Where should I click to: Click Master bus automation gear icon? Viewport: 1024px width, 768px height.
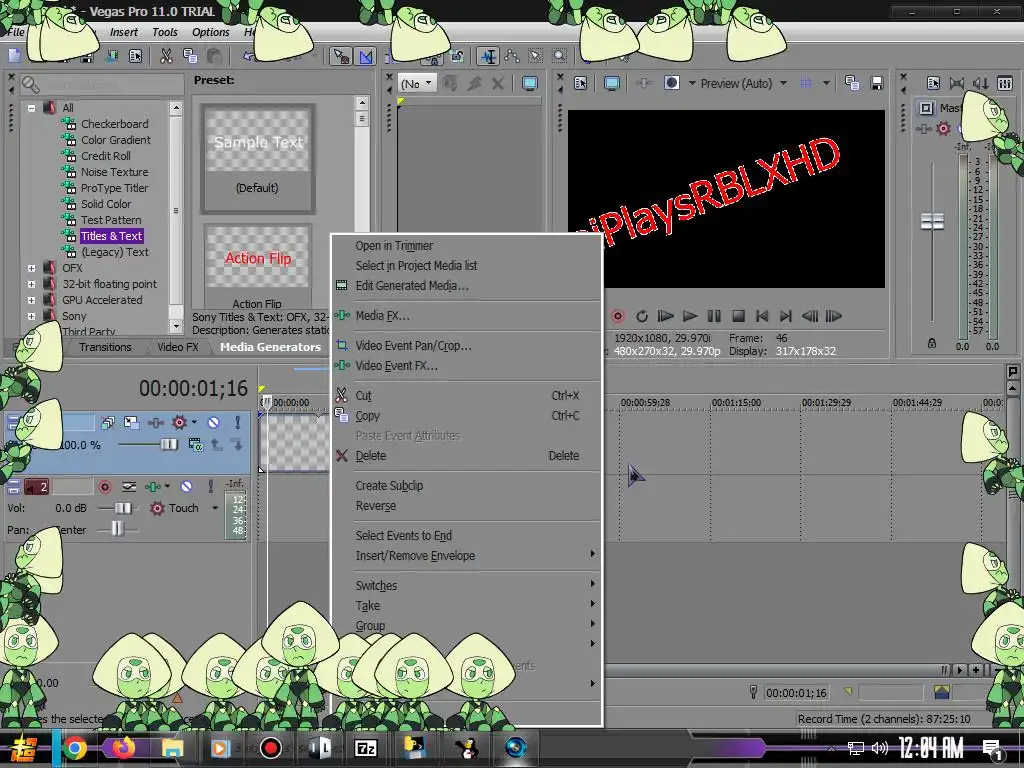pyautogui.click(x=943, y=129)
